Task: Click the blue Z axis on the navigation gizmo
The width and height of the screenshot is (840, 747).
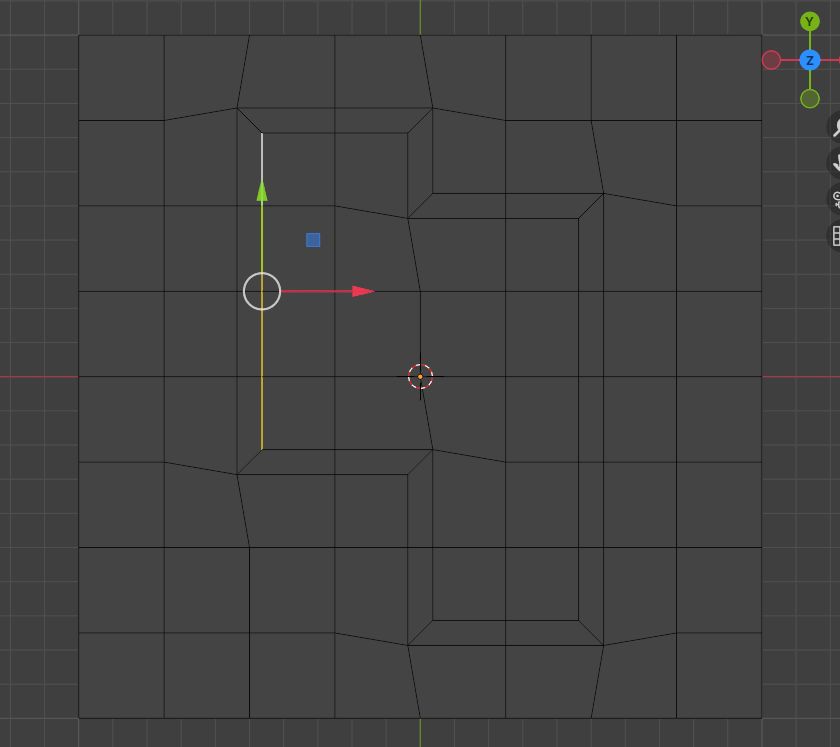Action: (809, 60)
